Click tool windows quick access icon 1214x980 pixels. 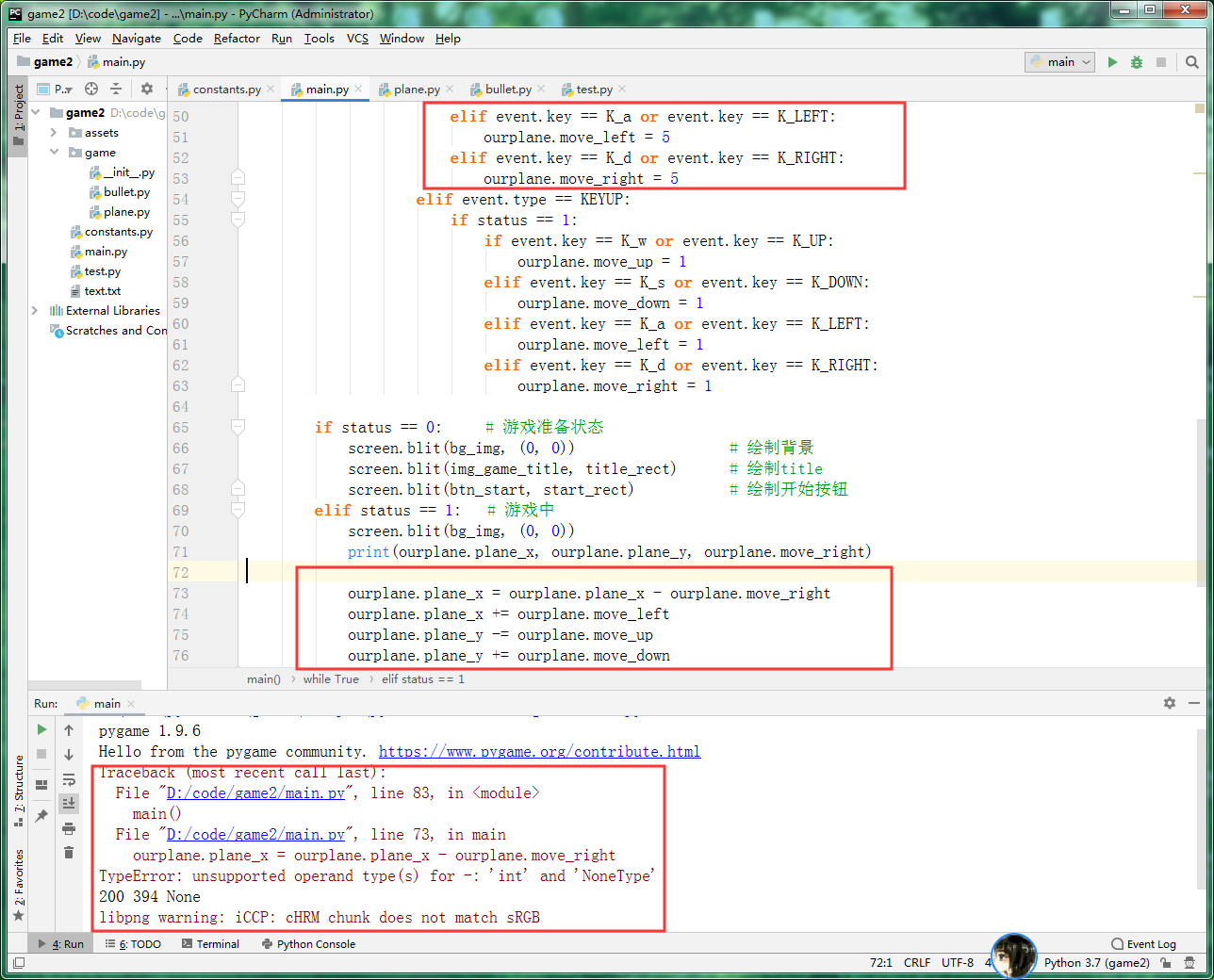[x=19, y=963]
